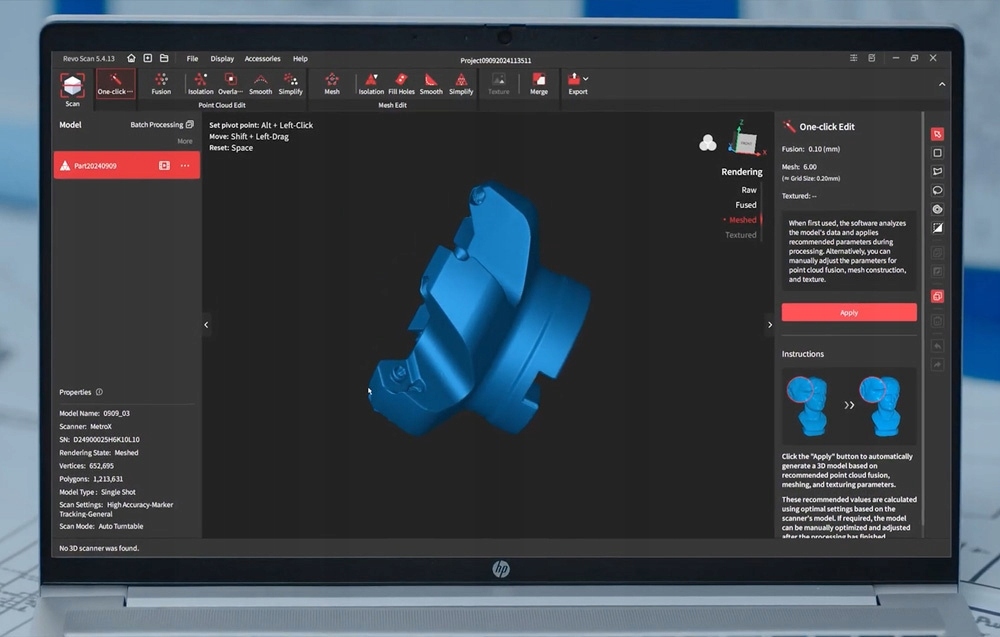
Task: Open the Merge tool
Action: (539, 82)
